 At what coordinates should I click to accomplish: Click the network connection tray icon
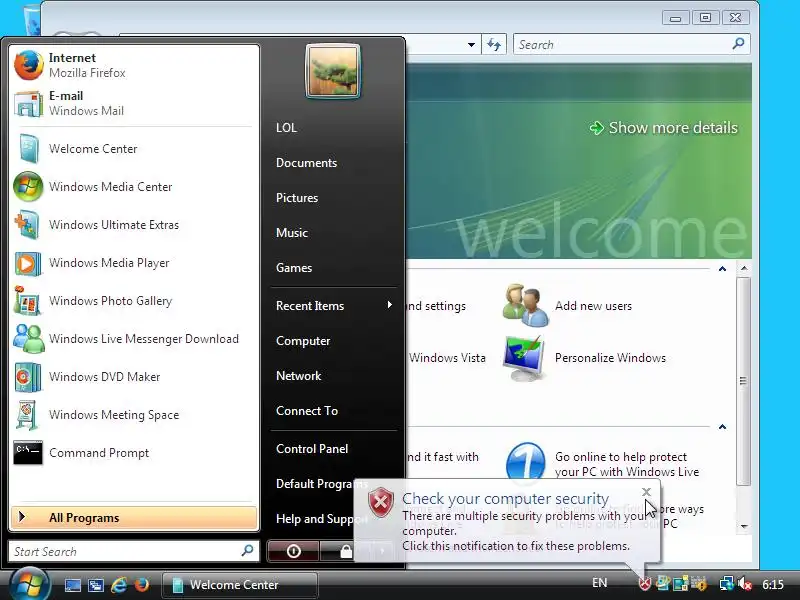tap(726, 584)
